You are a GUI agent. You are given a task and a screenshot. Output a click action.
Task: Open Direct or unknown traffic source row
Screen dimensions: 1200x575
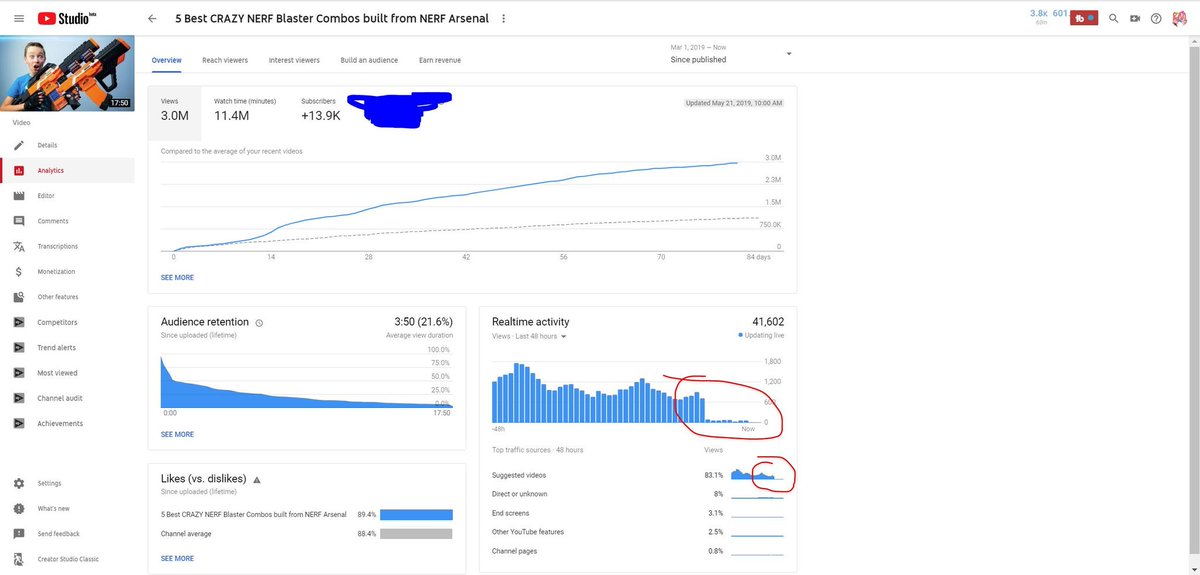pyautogui.click(x=638, y=494)
